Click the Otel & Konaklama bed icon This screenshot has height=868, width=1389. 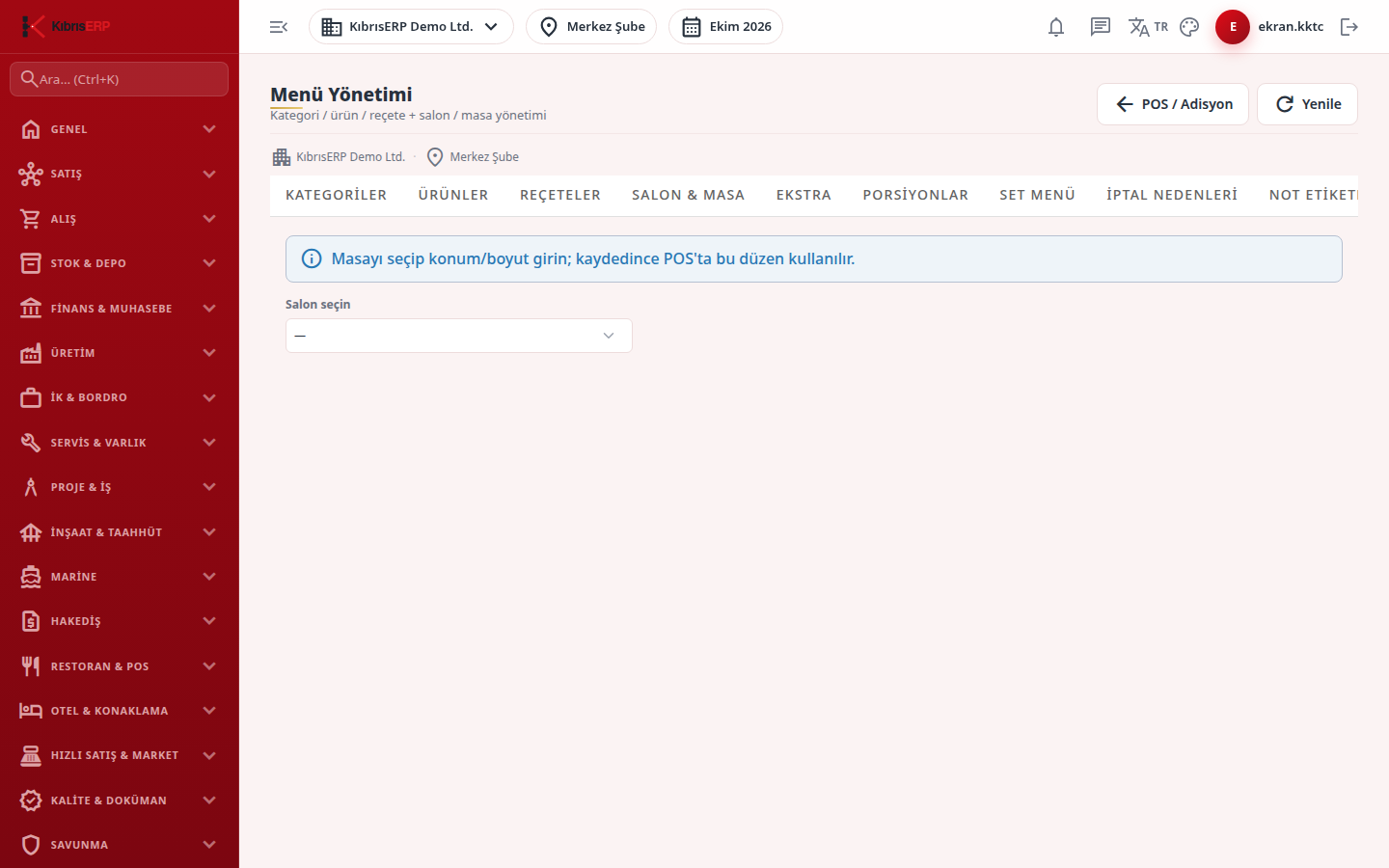pyautogui.click(x=31, y=711)
